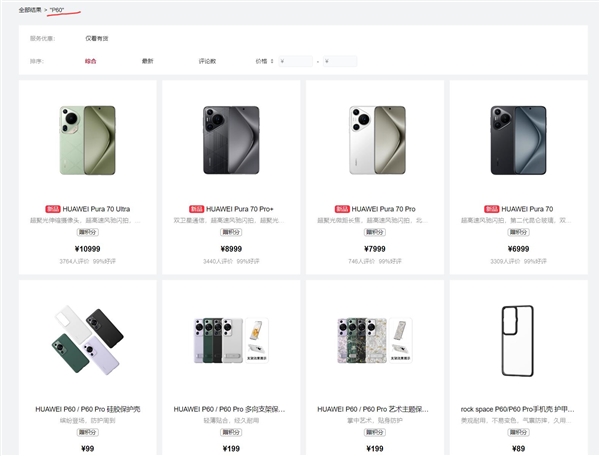Click the maximum price input field
The width and height of the screenshot is (600, 456).
[340, 61]
